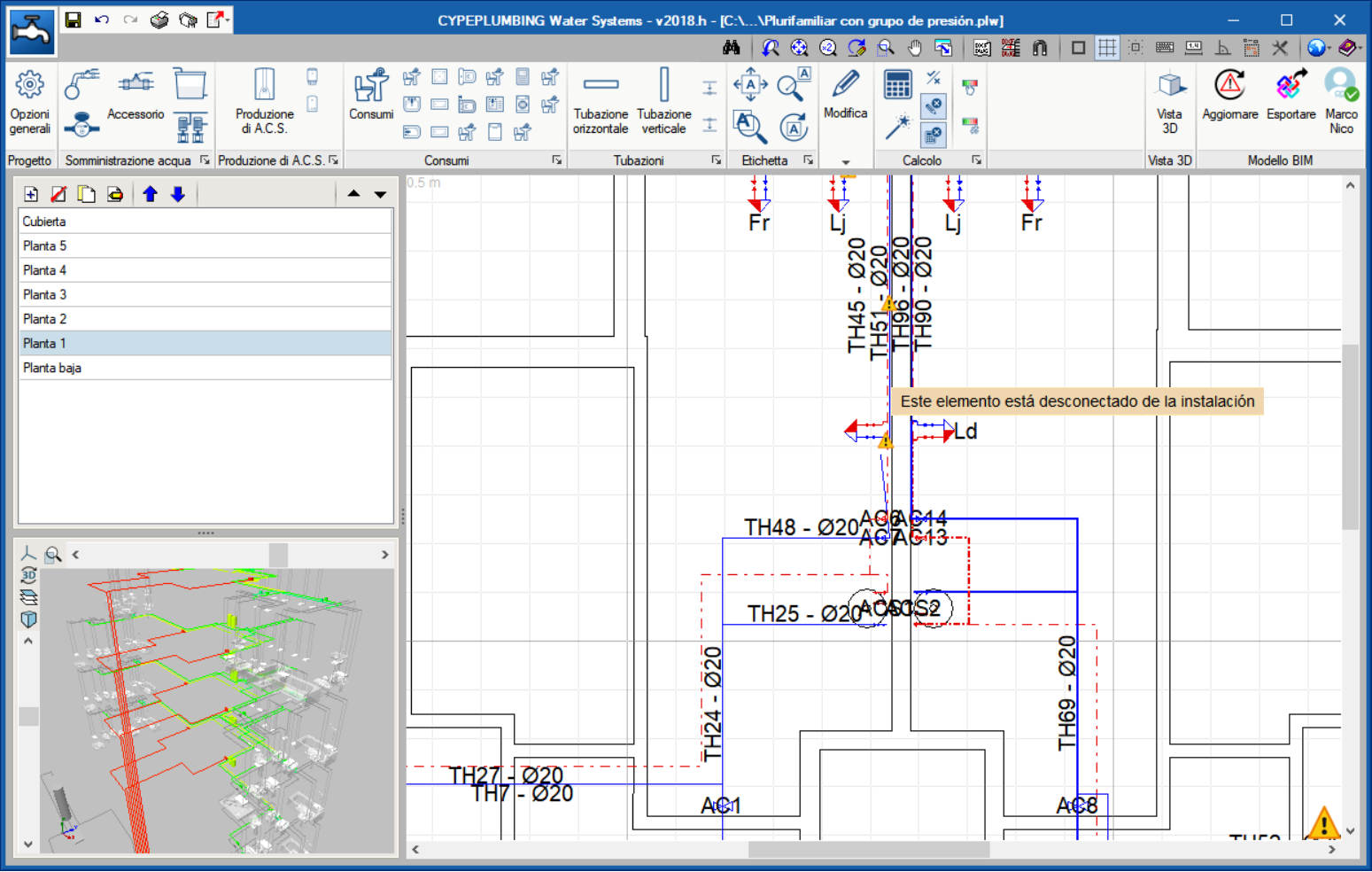Move selected floor down with blue arrow
1372x872 pixels.
[x=178, y=194]
